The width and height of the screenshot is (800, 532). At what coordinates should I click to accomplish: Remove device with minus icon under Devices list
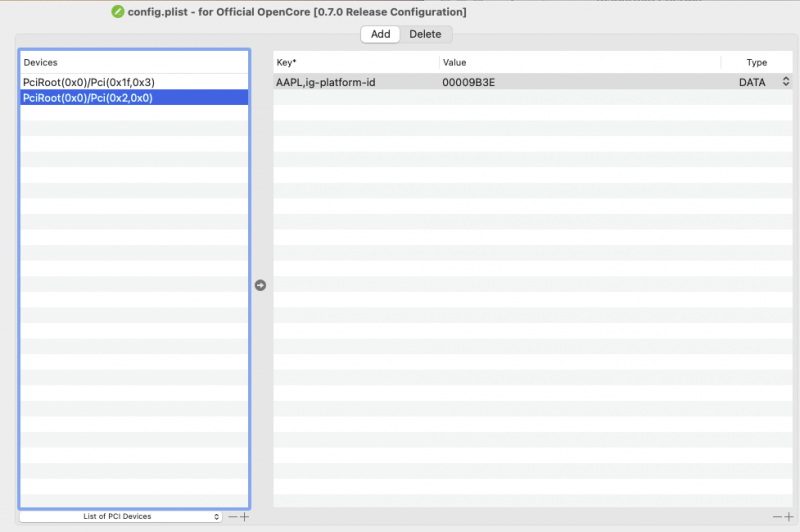click(x=233, y=517)
